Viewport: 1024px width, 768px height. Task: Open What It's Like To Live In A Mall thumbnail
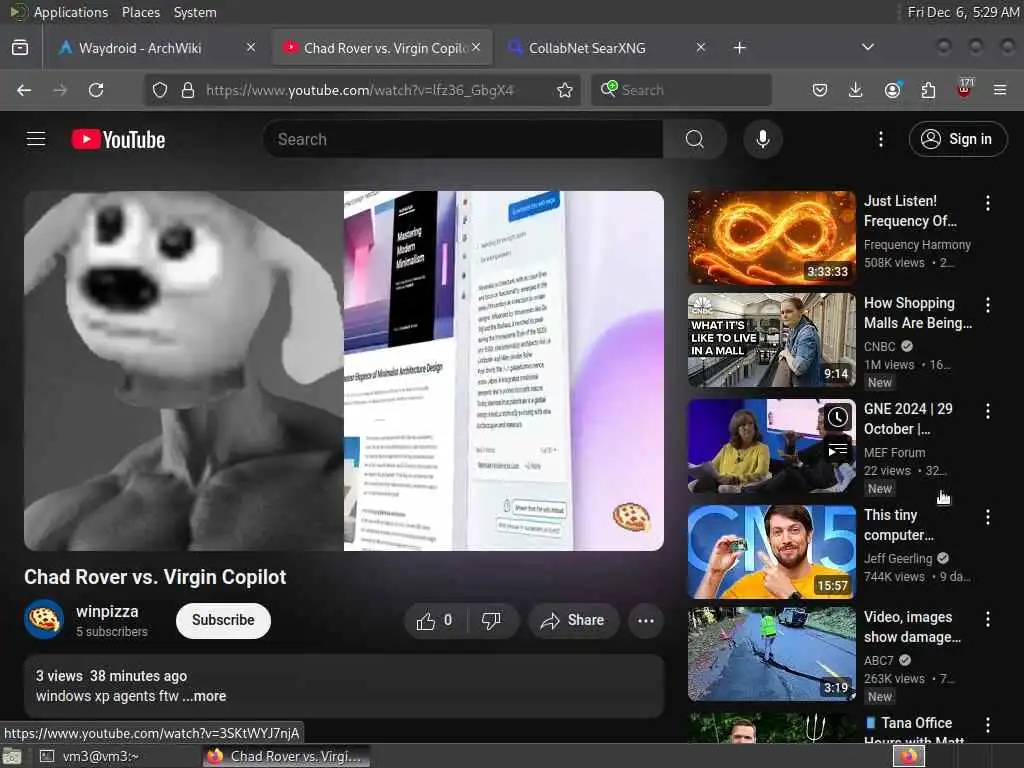pyautogui.click(x=771, y=340)
